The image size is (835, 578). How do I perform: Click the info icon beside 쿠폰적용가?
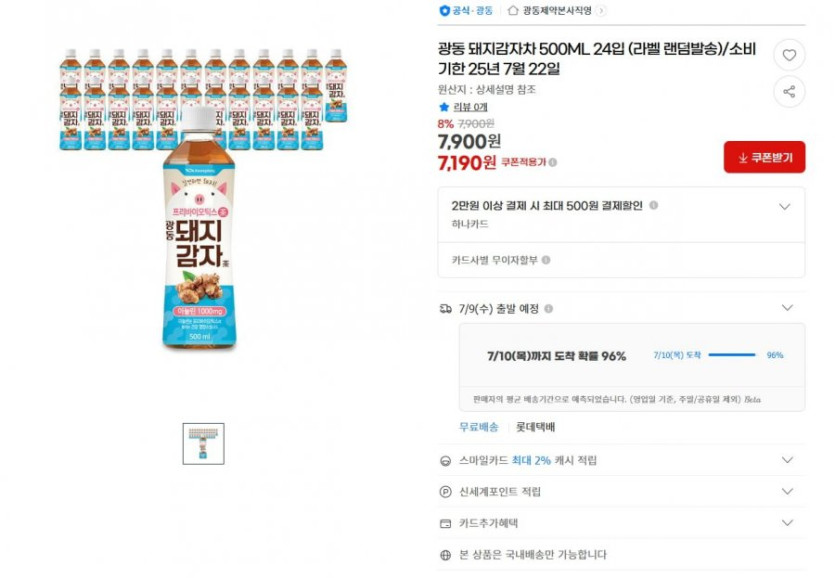coord(553,162)
